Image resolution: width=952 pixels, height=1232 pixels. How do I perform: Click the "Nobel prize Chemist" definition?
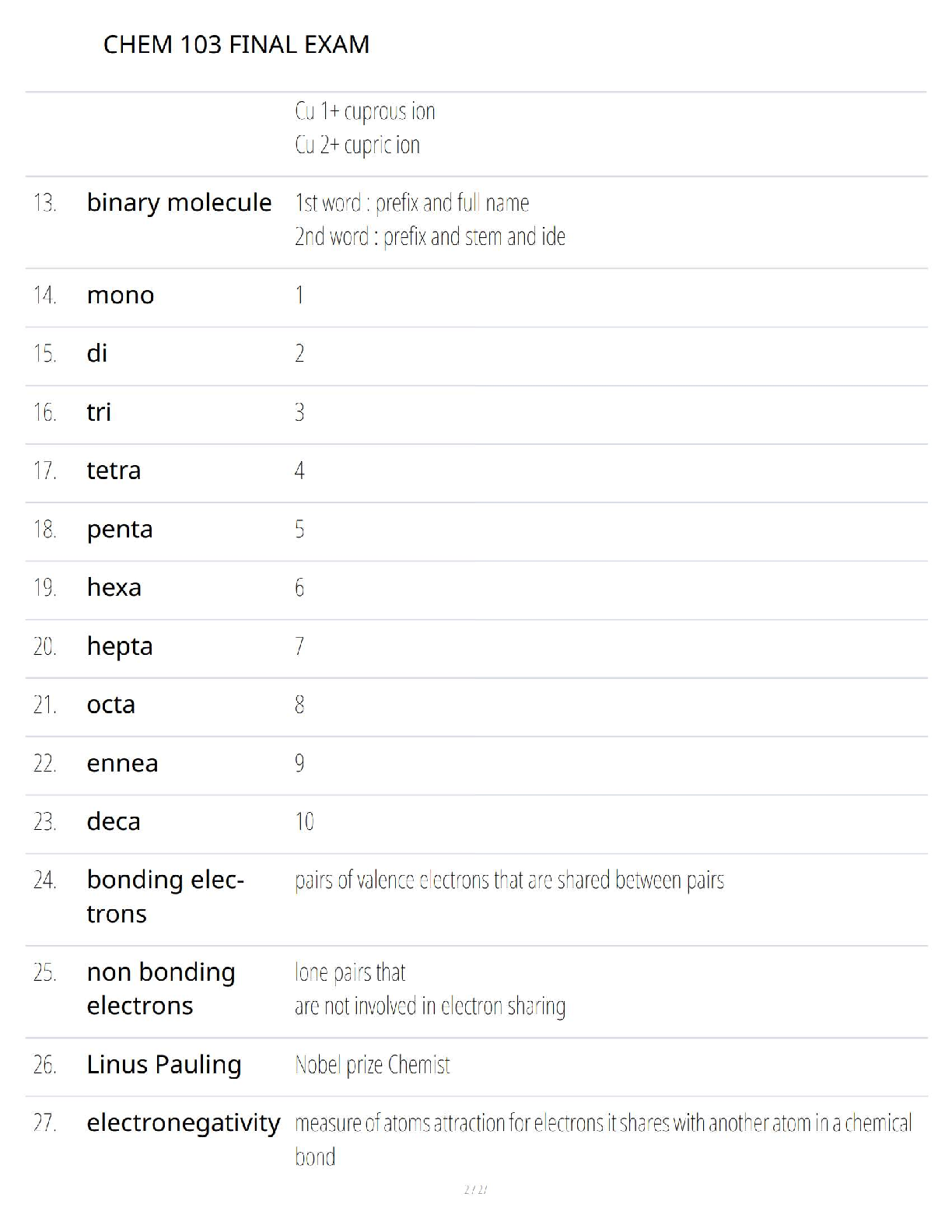(372, 1065)
